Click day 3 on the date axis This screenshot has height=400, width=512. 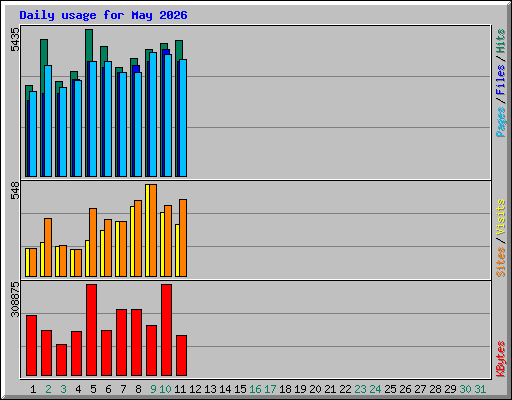tap(63, 389)
